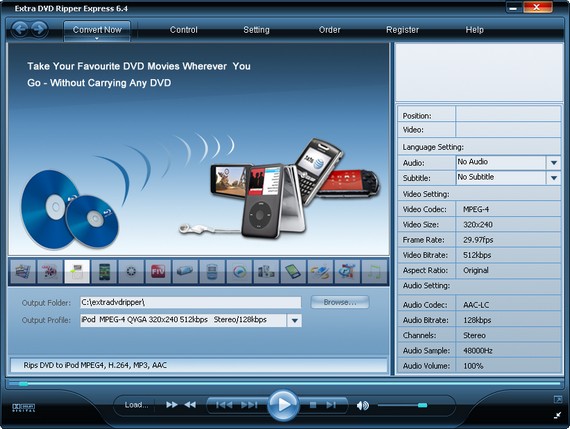The height and width of the screenshot is (429, 570).
Task: Click the Audio Codec value AAC-LC
Action: click(x=476, y=305)
